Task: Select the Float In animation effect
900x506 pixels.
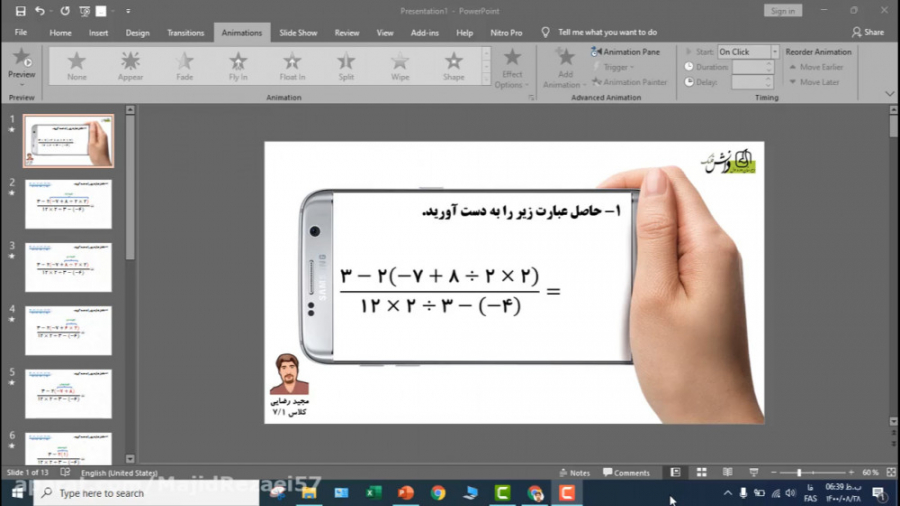Action: pyautogui.click(x=292, y=65)
